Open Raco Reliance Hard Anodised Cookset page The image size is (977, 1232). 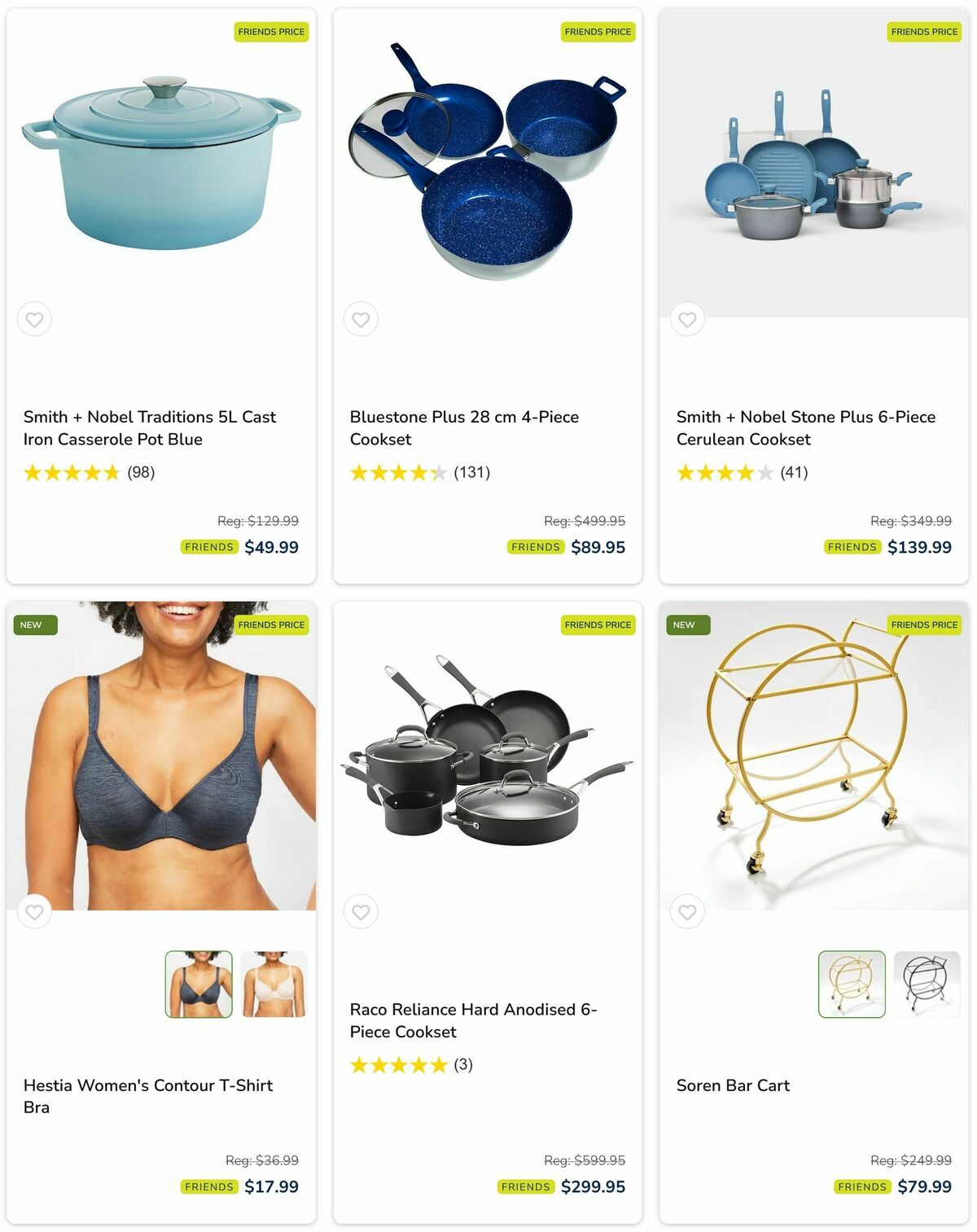pos(473,1020)
